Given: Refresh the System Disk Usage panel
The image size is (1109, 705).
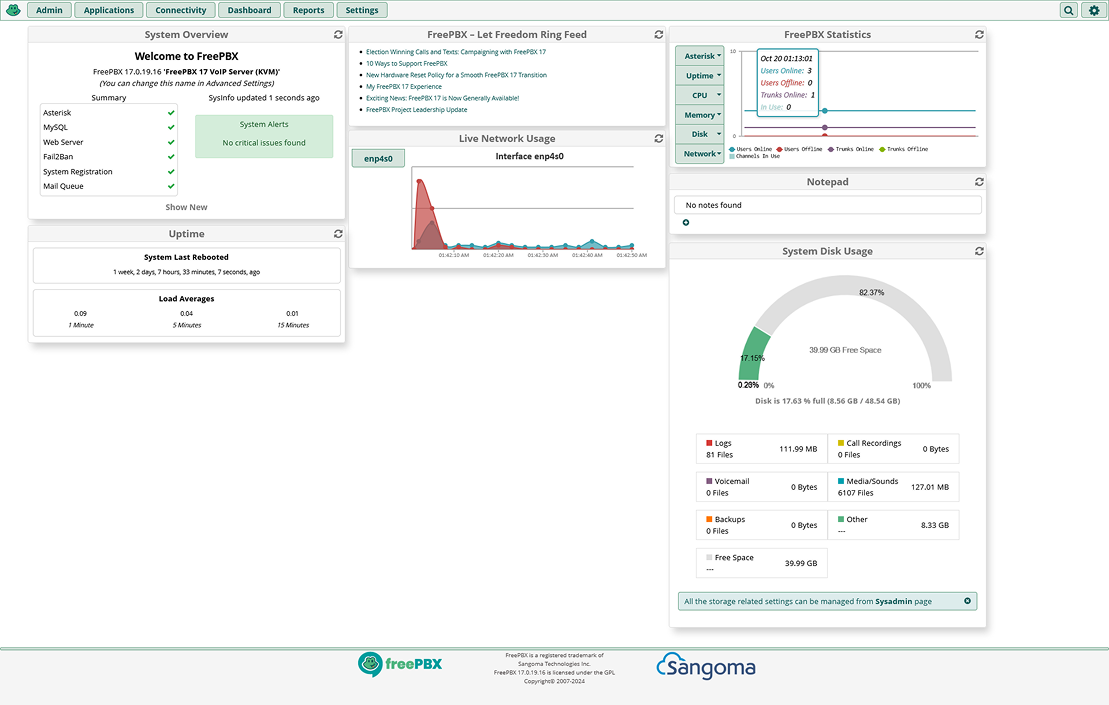Looking at the screenshot, I should pyautogui.click(x=979, y=252).
